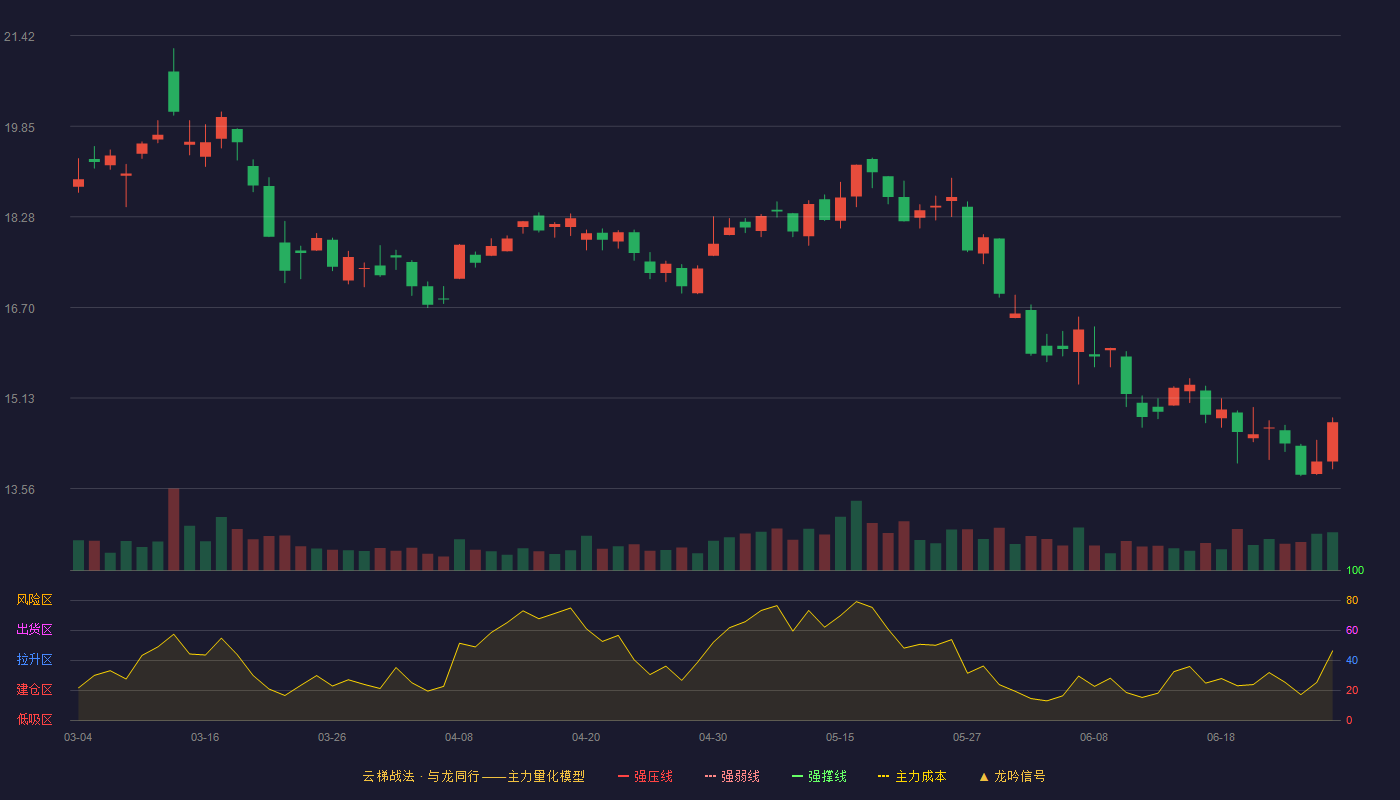Screen dimensions: 1400x800
Task: Click the 13.56 price axis label
Action: pyautogui.click(x=19, y=490)
